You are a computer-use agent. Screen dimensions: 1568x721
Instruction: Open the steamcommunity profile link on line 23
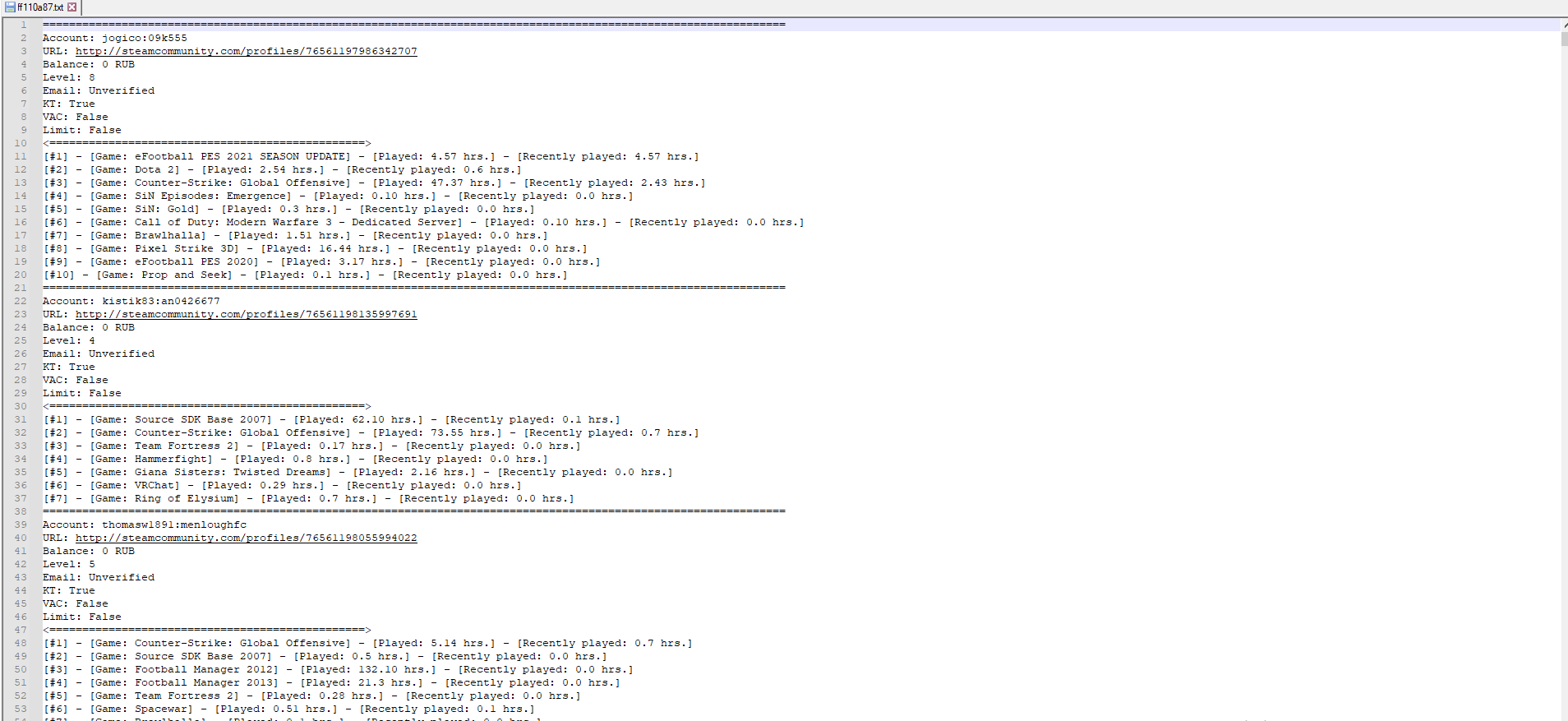click(246, 314)
